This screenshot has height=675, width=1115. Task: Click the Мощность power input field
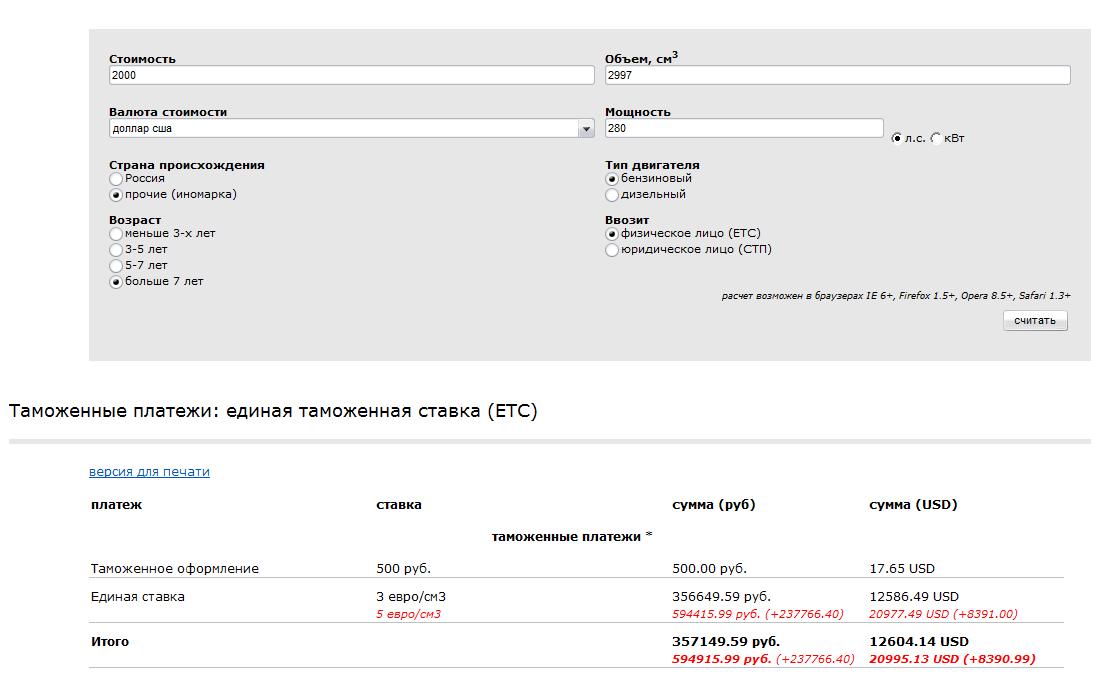coord(744,129)
